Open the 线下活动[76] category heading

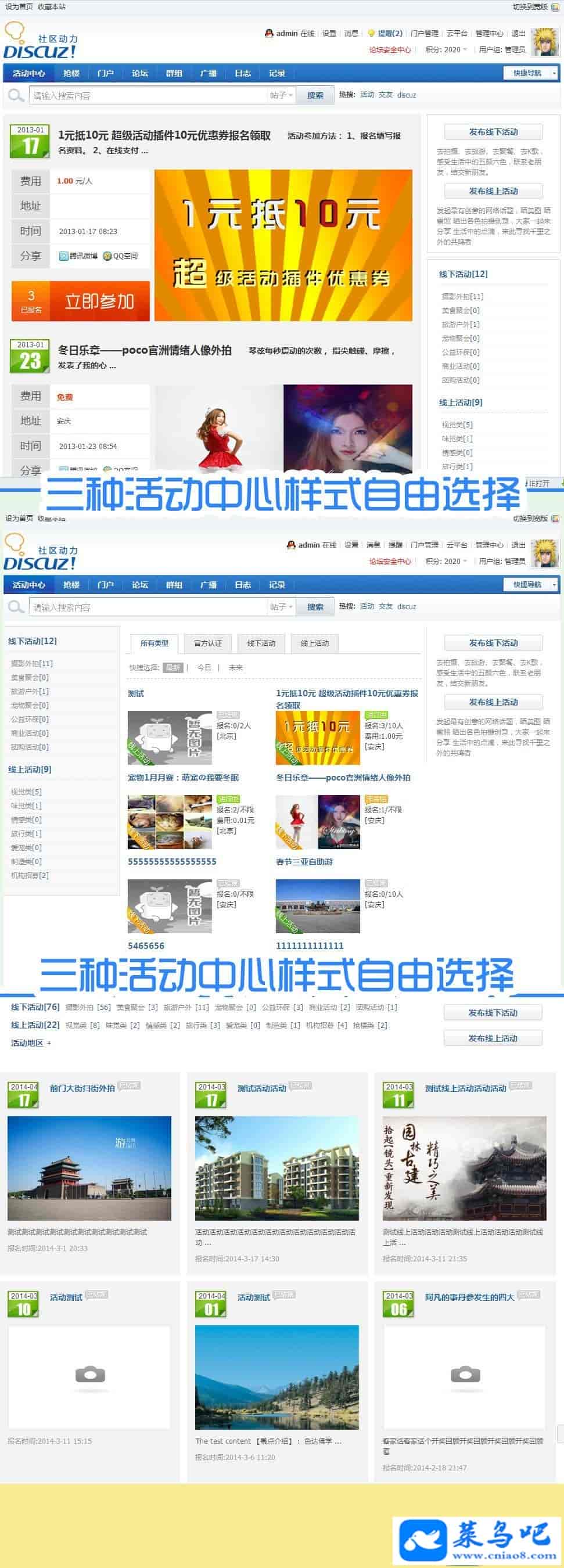pyautogui.click(x=35, y=1007)
